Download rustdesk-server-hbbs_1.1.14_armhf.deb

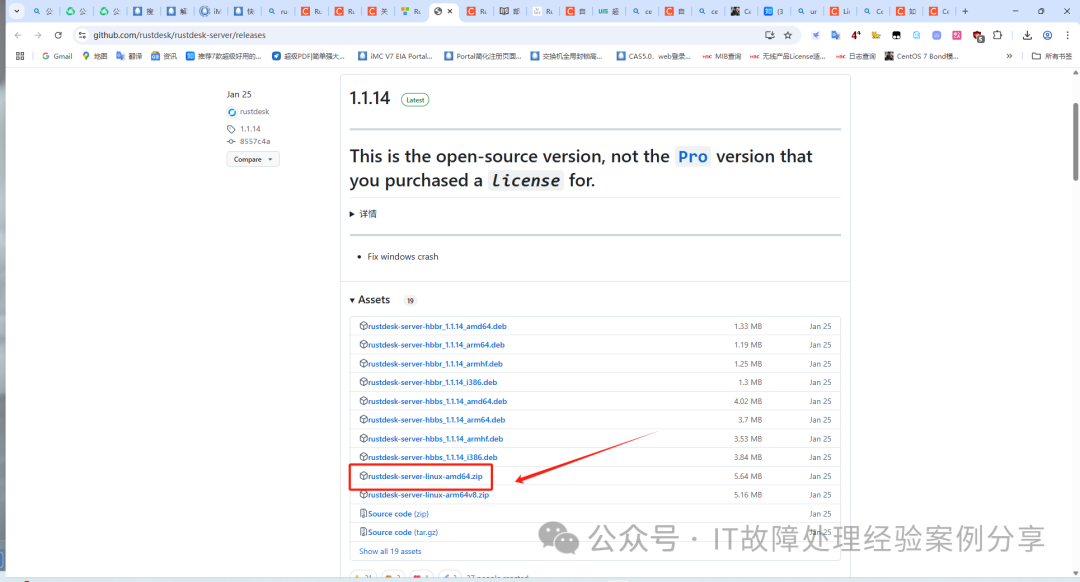pos(435,439)
